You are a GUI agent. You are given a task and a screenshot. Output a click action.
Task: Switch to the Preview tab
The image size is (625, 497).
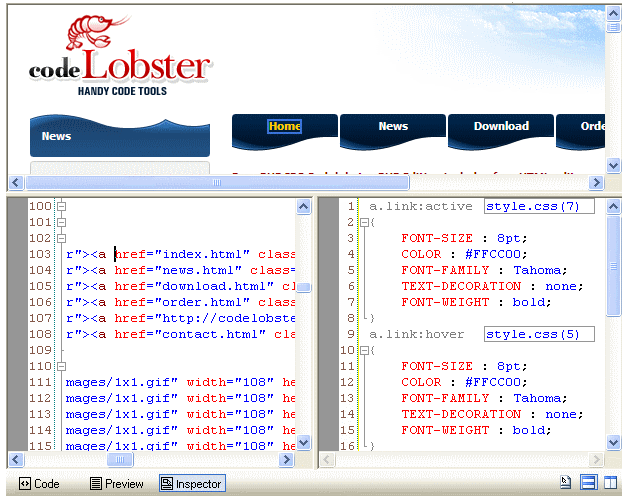click(116, 484)
